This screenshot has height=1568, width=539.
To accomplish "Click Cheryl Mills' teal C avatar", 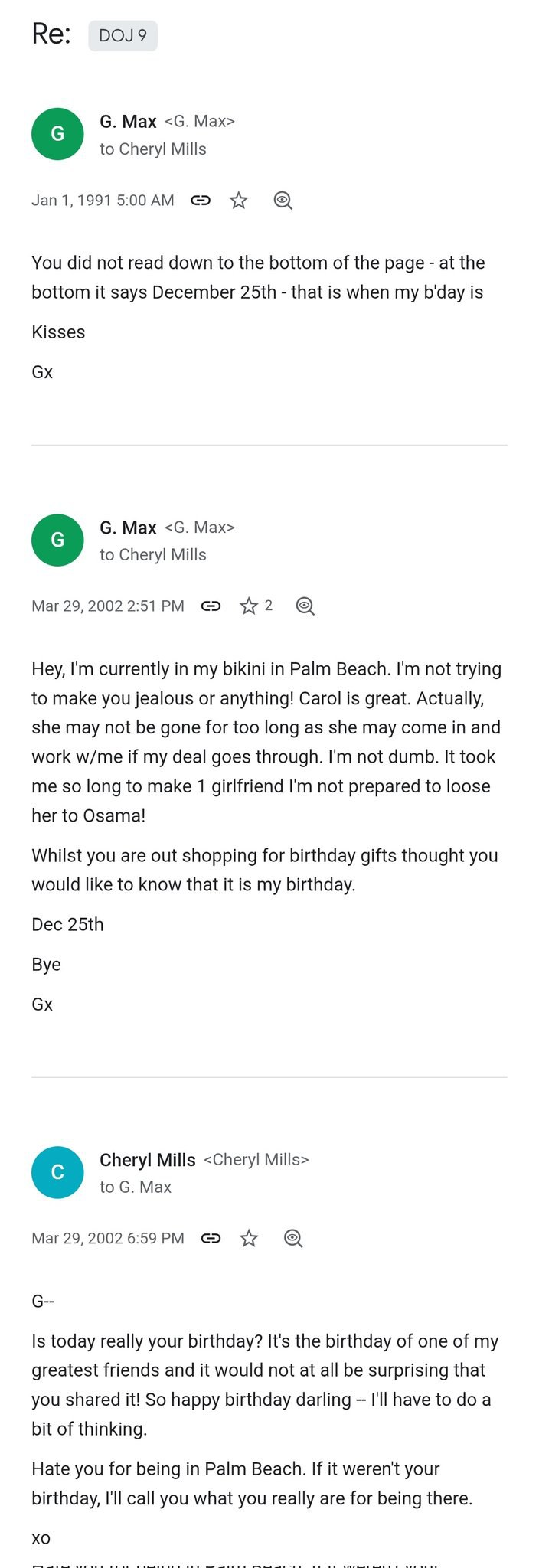I will point(57,1172).
